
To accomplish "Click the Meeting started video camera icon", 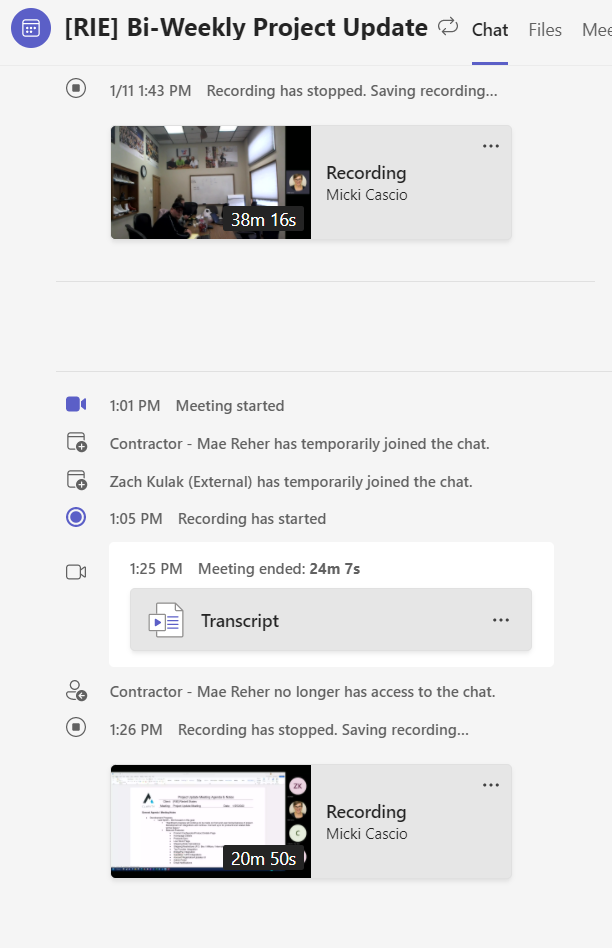I will (x=76, y=404).
